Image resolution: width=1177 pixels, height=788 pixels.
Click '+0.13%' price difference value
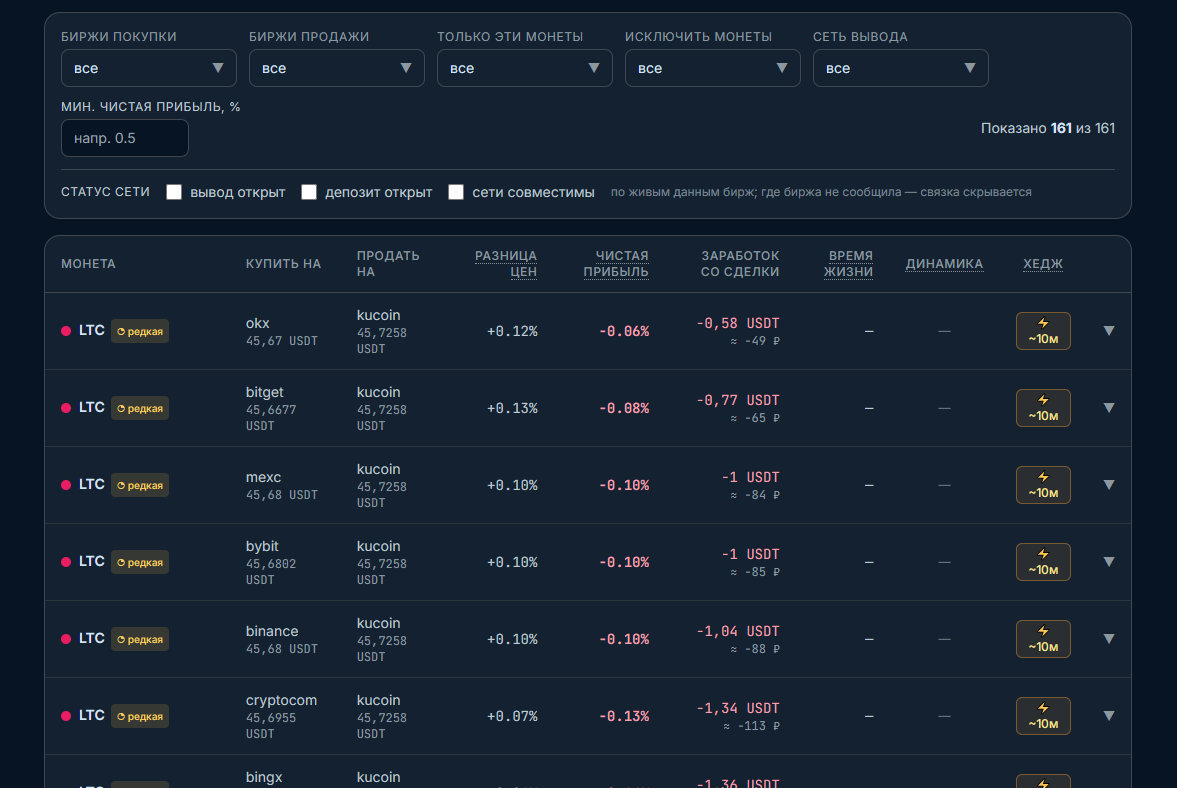pyautogui.click(x=512, y=408)
